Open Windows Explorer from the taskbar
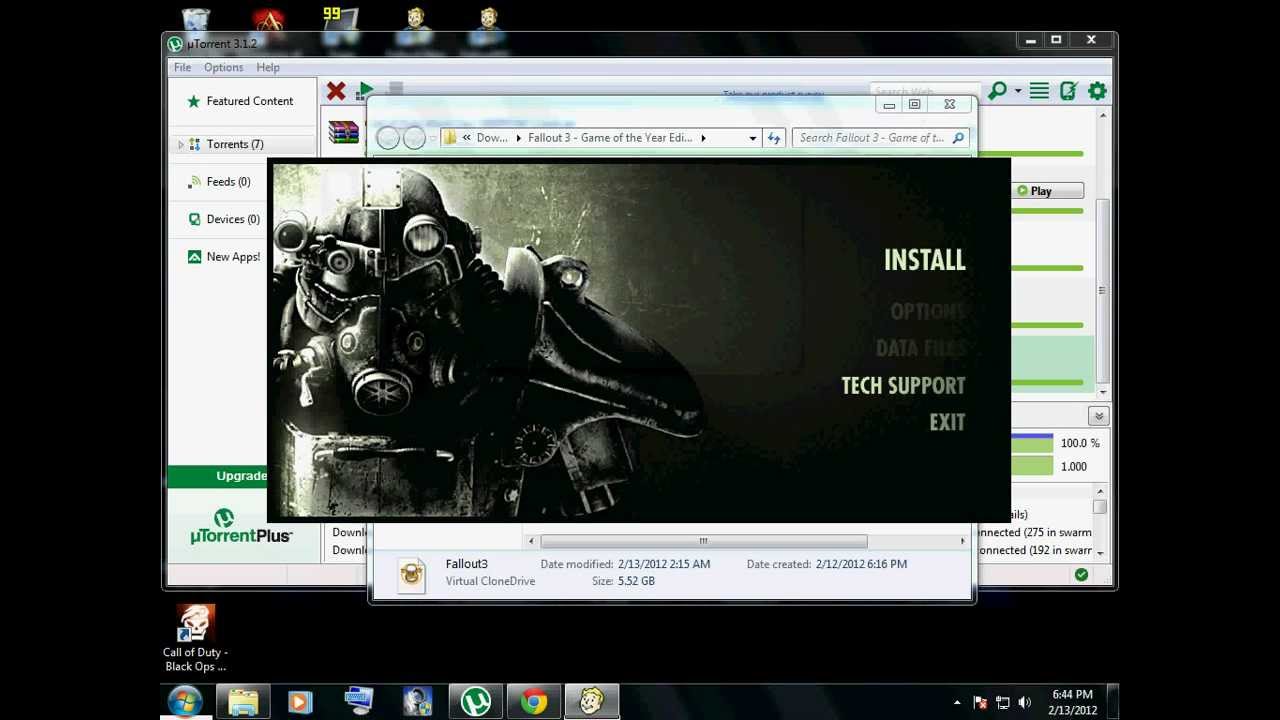Image resolution: width=1280 pixels, height=720 pixels. 243,702
